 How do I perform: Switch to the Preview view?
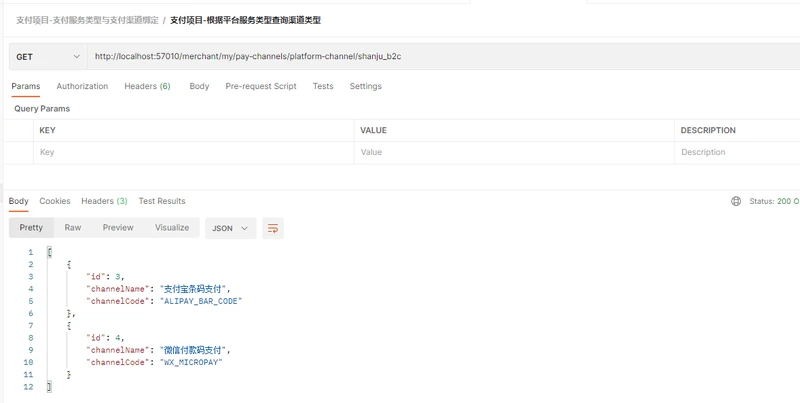click(118, 228)
